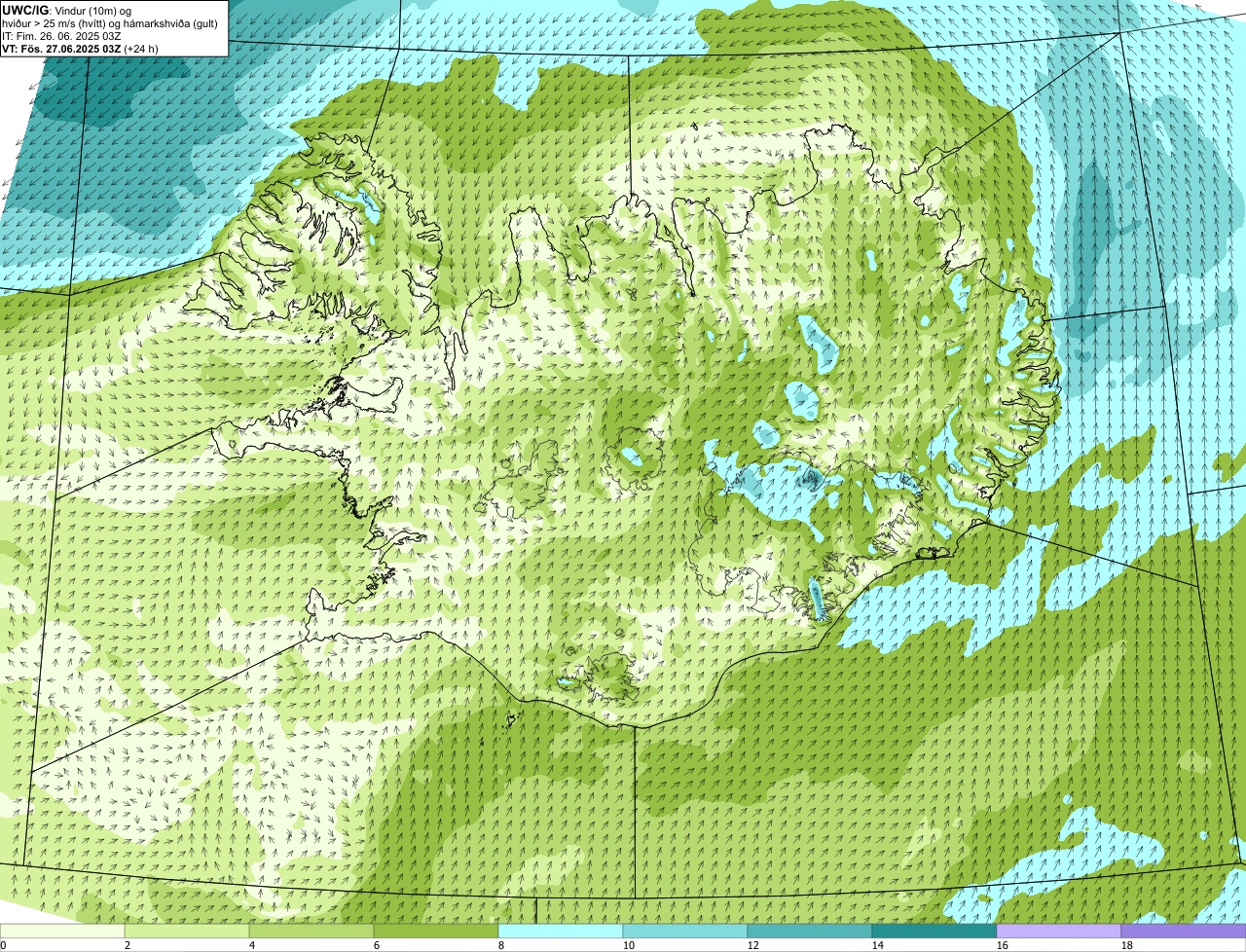The height and width of the screenshot is (952, 1246).
Task: Click the legend scale label "14"
Action: coord(878,945)
